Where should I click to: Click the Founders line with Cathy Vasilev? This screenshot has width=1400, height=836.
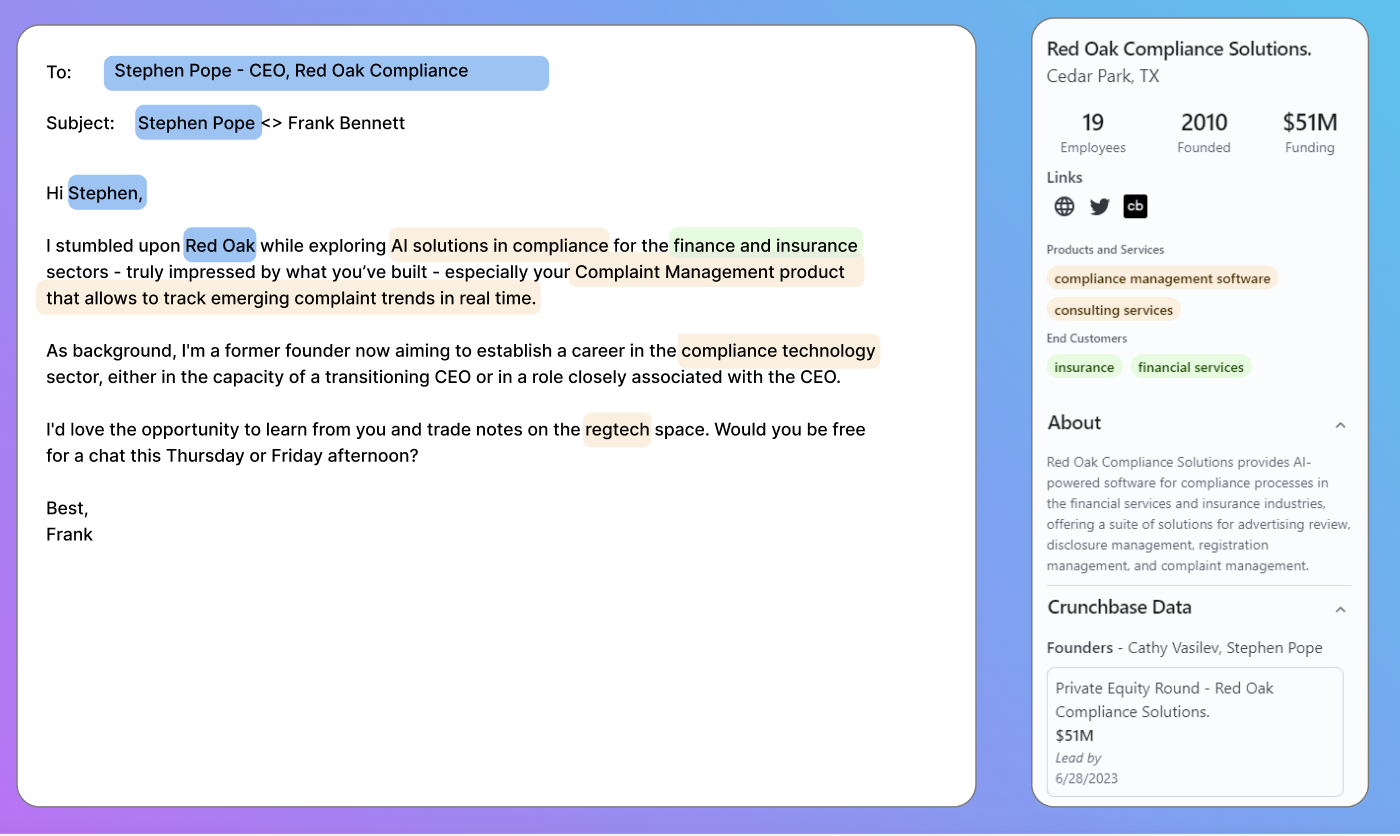(1185, 648)
